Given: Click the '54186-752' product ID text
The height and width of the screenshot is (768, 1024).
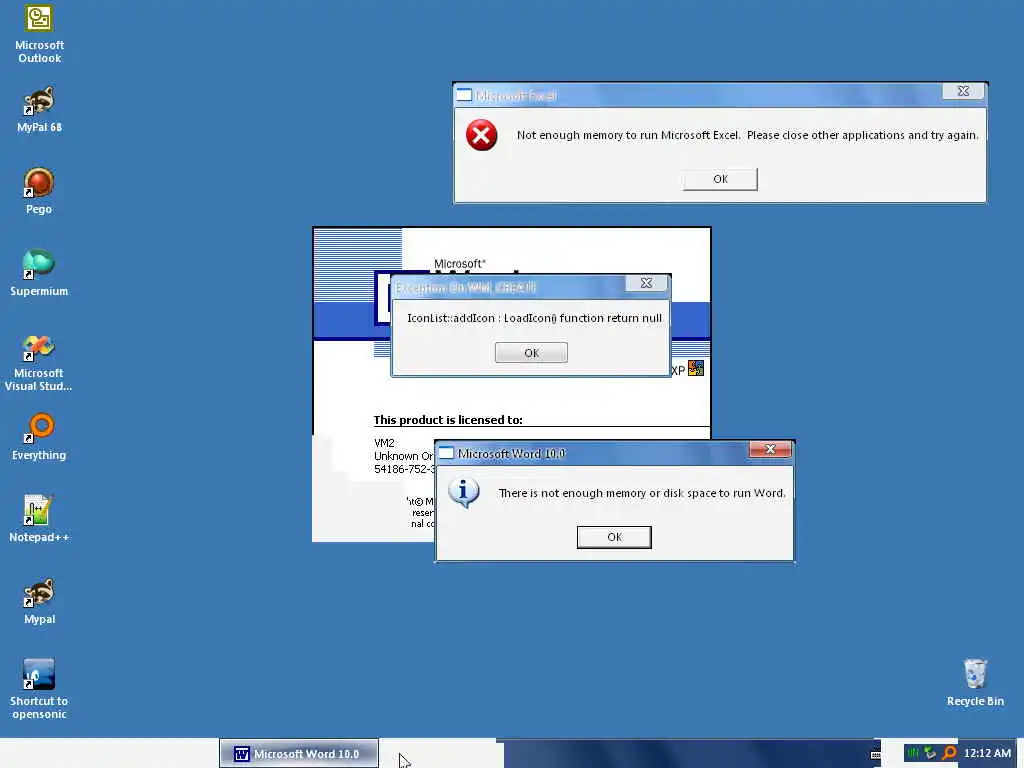Looking at the screenshot, I should (x=404, y=469).
